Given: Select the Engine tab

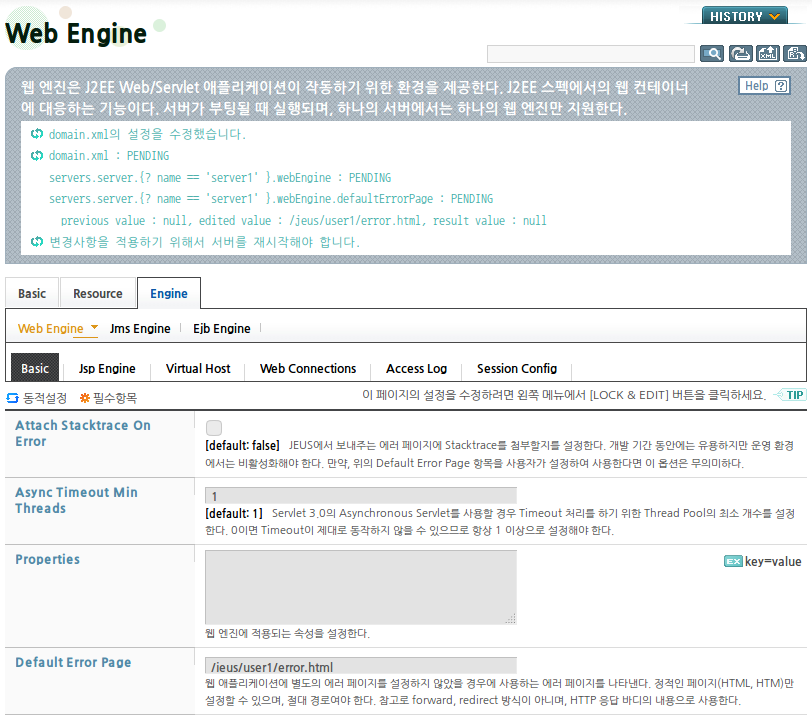Looking at the screenshot, I should coord(169,294).
